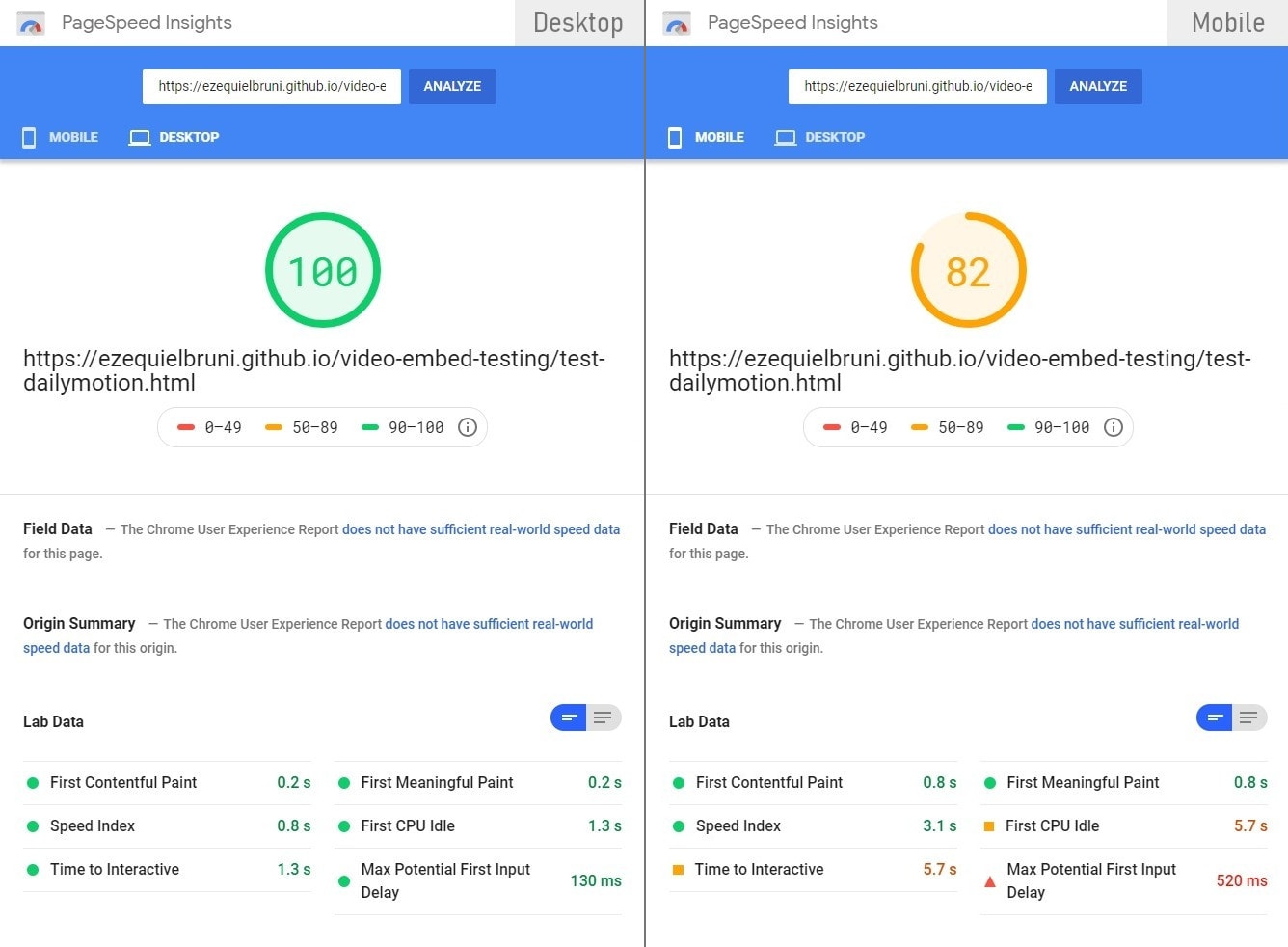Select expanded Lab Data view toggle, Mobile panel
The height and width of the screenshot is (947, 1288).
coord(1249,717)
